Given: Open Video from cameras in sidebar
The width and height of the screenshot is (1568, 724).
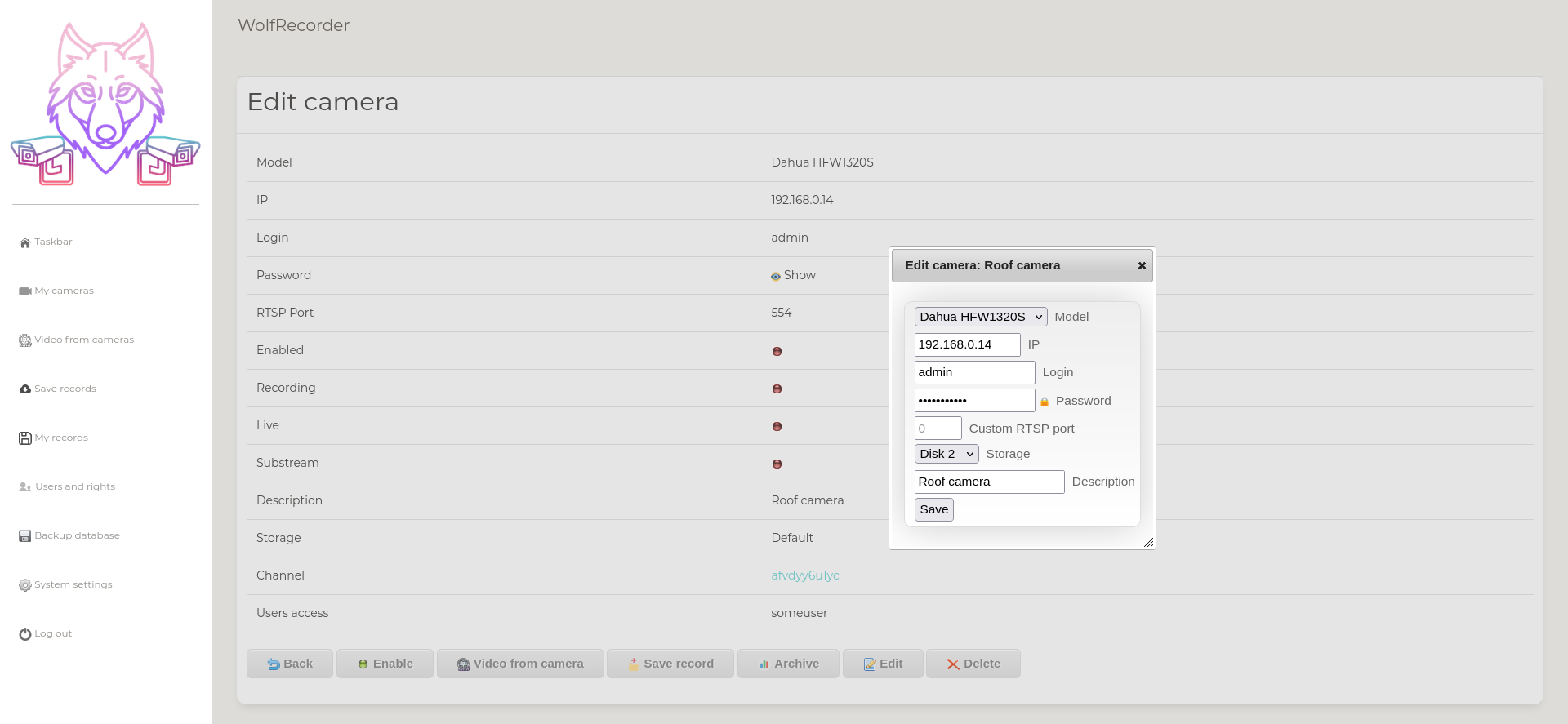Looking at the screenshot, I should (x=83, y=340).
